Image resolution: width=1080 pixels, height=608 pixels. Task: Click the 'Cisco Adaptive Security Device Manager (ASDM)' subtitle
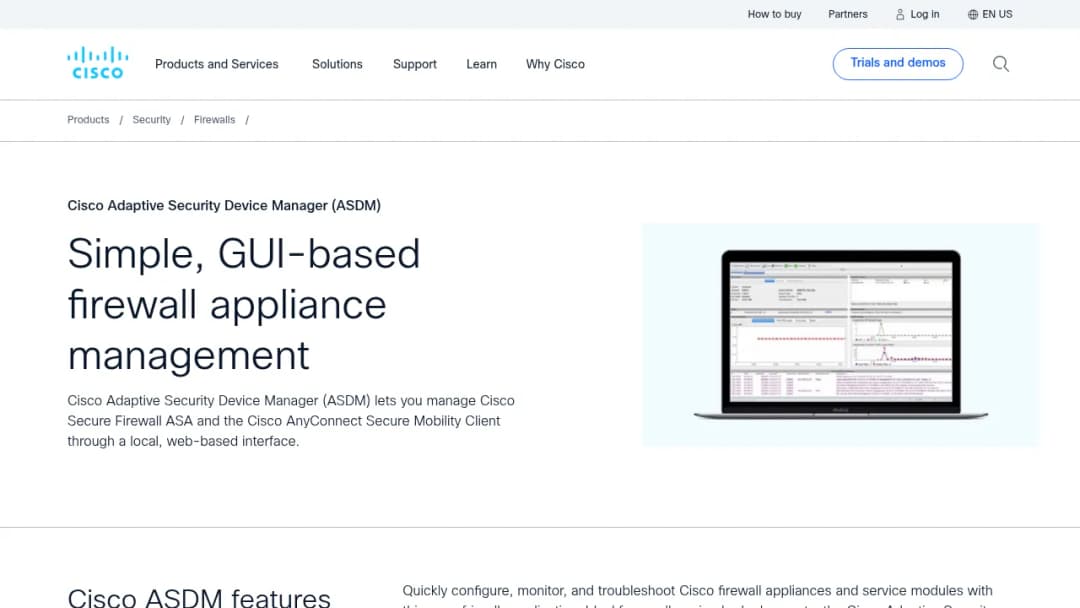pos(224,205)
